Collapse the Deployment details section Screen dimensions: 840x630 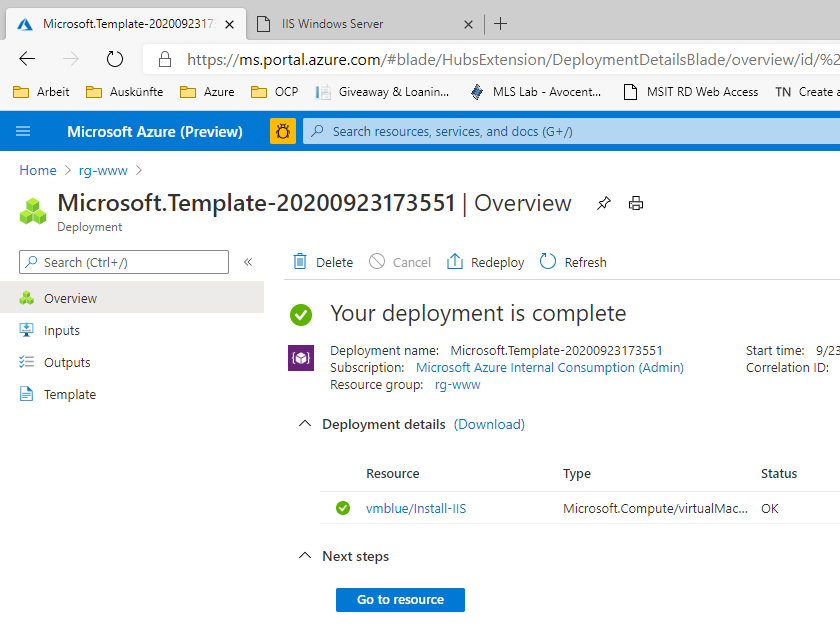(305, 423)
